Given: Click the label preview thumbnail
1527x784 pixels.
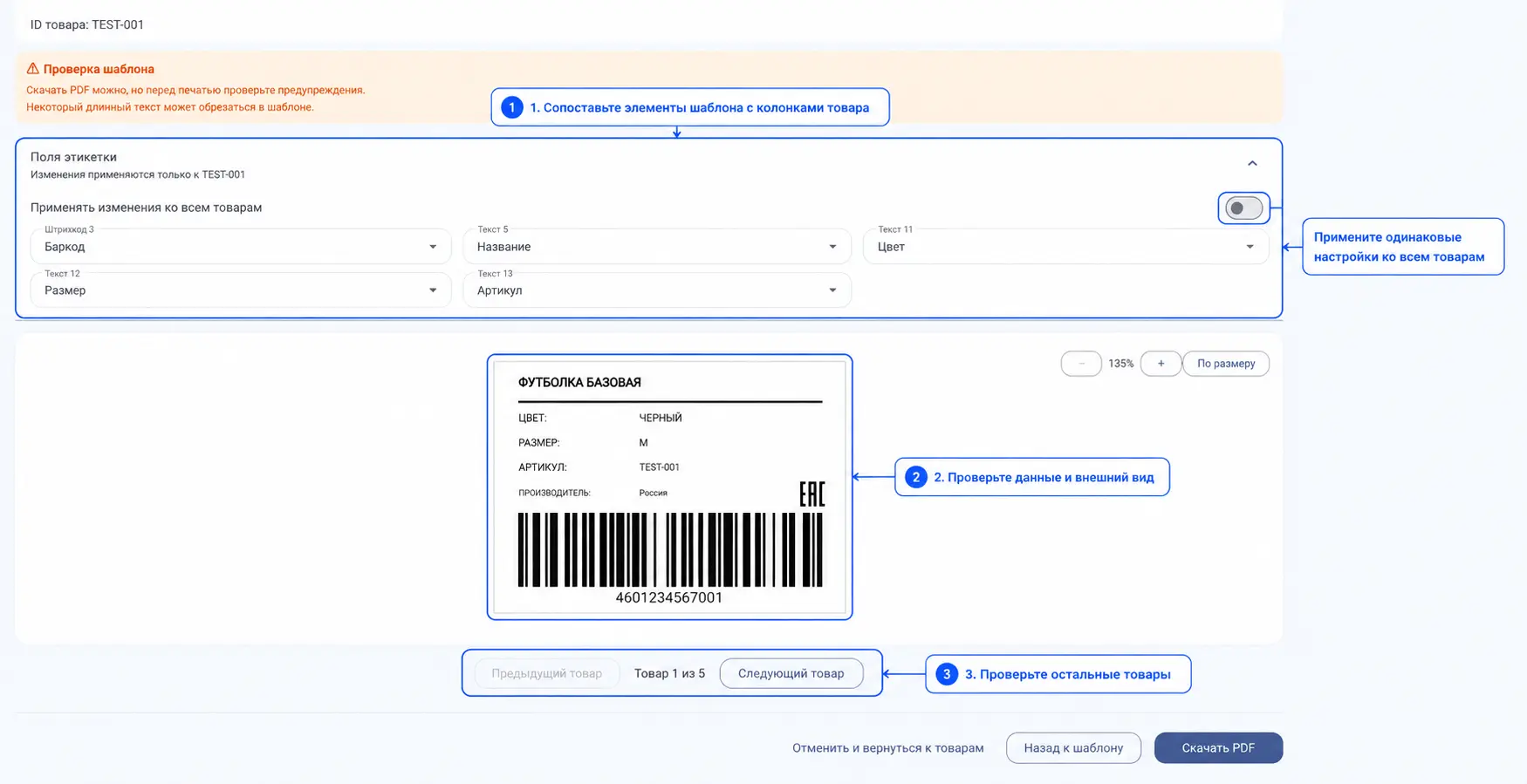Looking at the screenshot, I should (669, 487).
